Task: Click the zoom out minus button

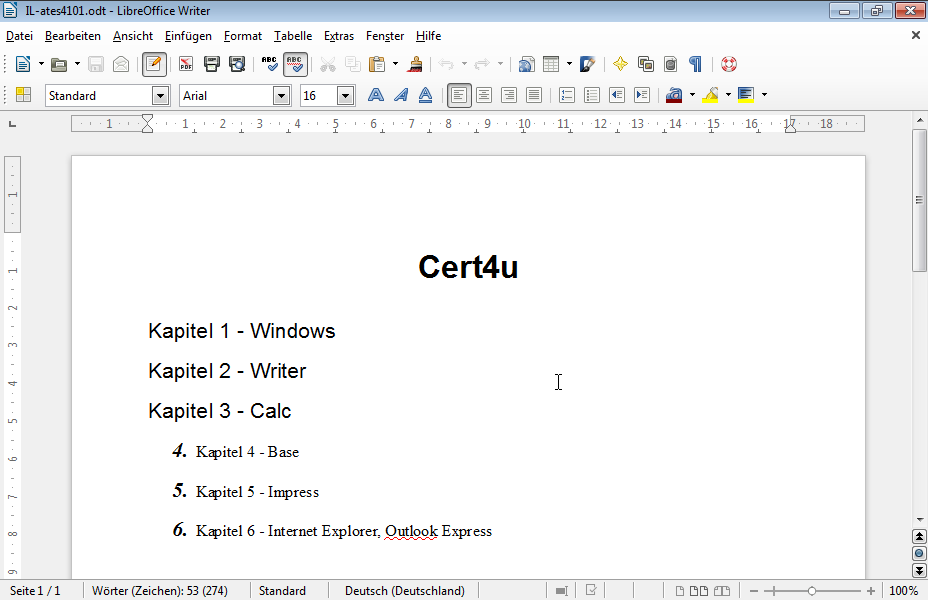Action: click(x=754, y=591)
